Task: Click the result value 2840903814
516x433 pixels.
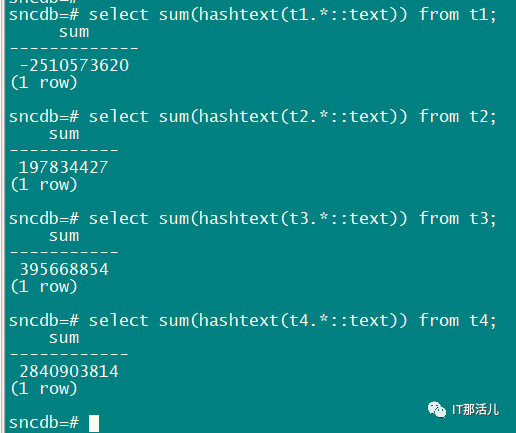Action: pos(69,371)
